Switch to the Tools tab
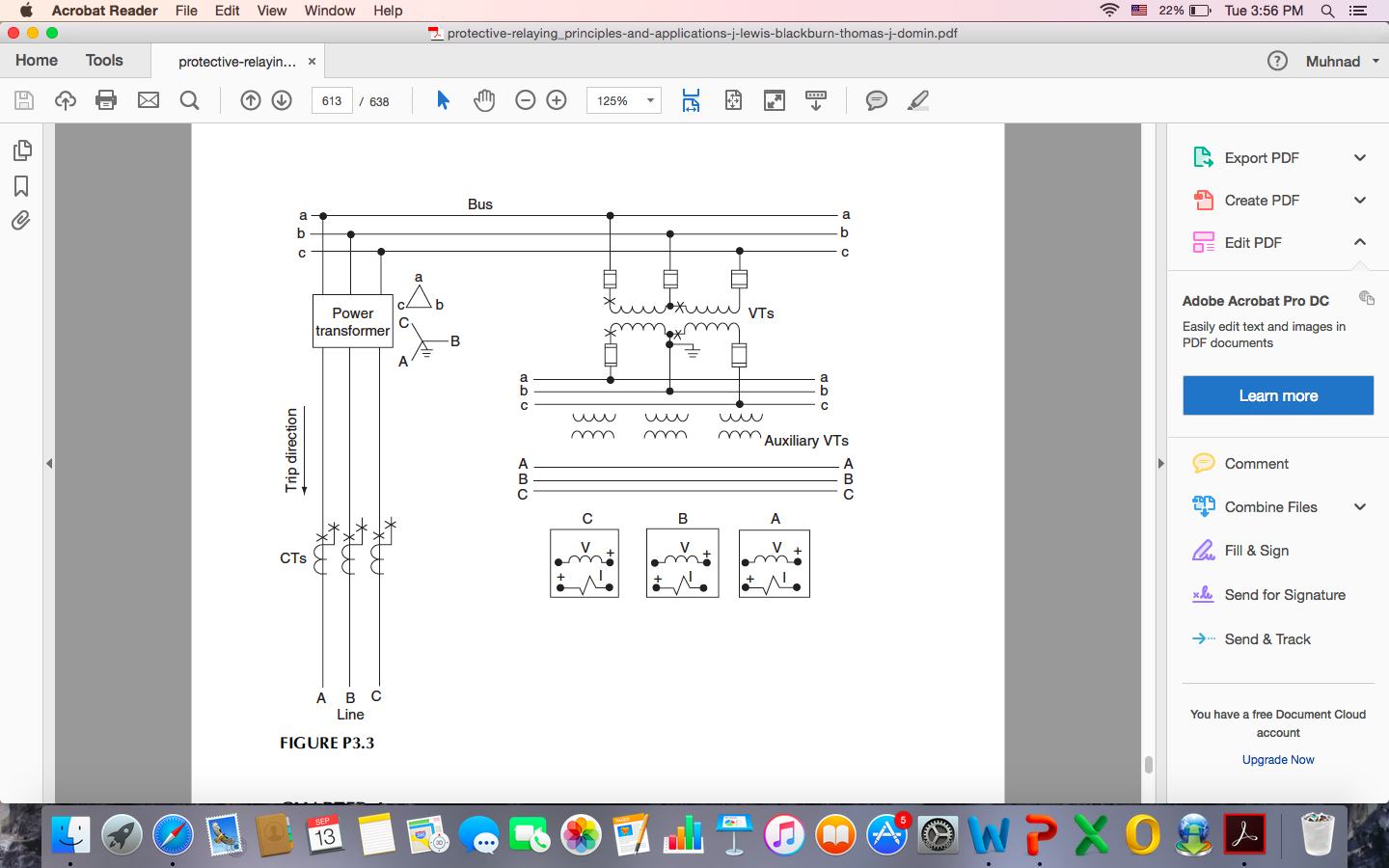Image resolution: width=1389 pixels, height=868 pixels. [104, 60]
